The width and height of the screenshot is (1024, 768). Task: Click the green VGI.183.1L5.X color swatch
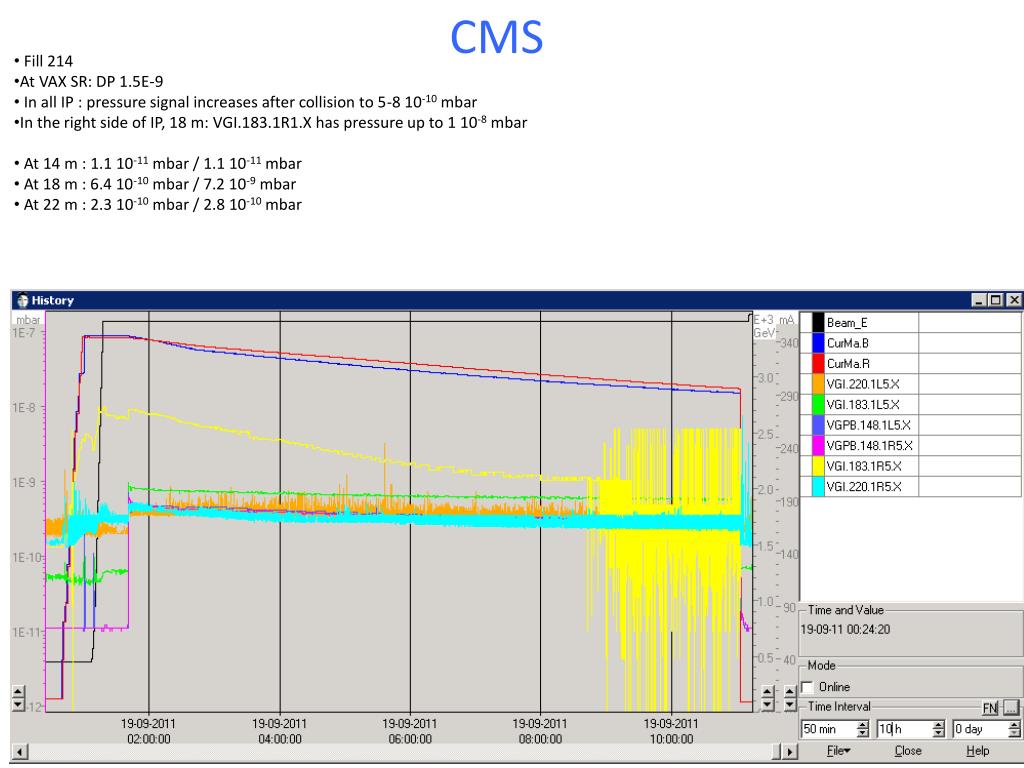[x=818, y=405]
